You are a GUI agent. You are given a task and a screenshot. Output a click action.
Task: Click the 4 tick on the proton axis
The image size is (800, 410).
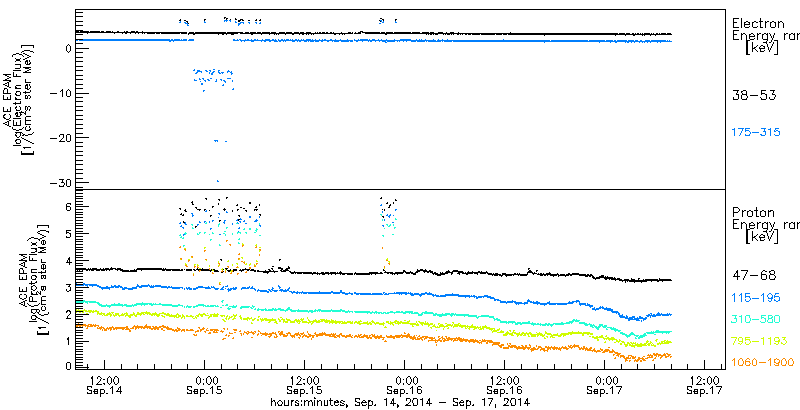[x=66, y=261]
